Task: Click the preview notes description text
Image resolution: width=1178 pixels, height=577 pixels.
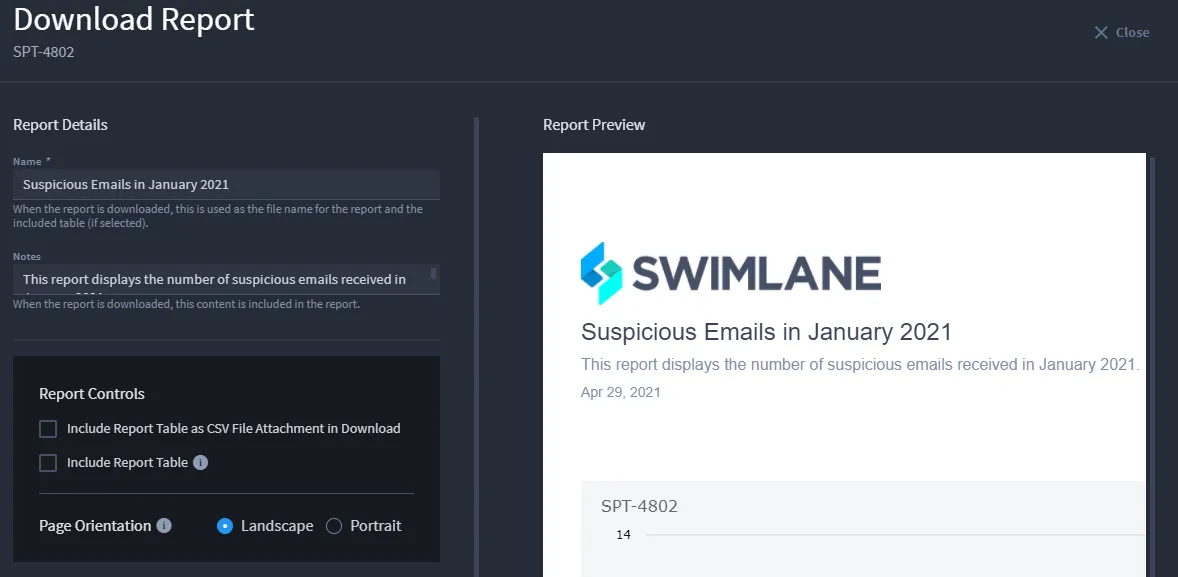Action: click(x=861, y=364)
